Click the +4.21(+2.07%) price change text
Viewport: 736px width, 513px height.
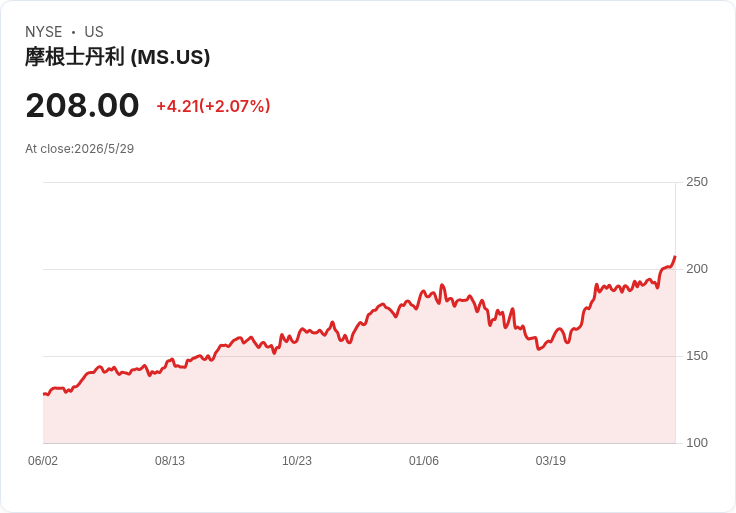[x=213, y=106]
